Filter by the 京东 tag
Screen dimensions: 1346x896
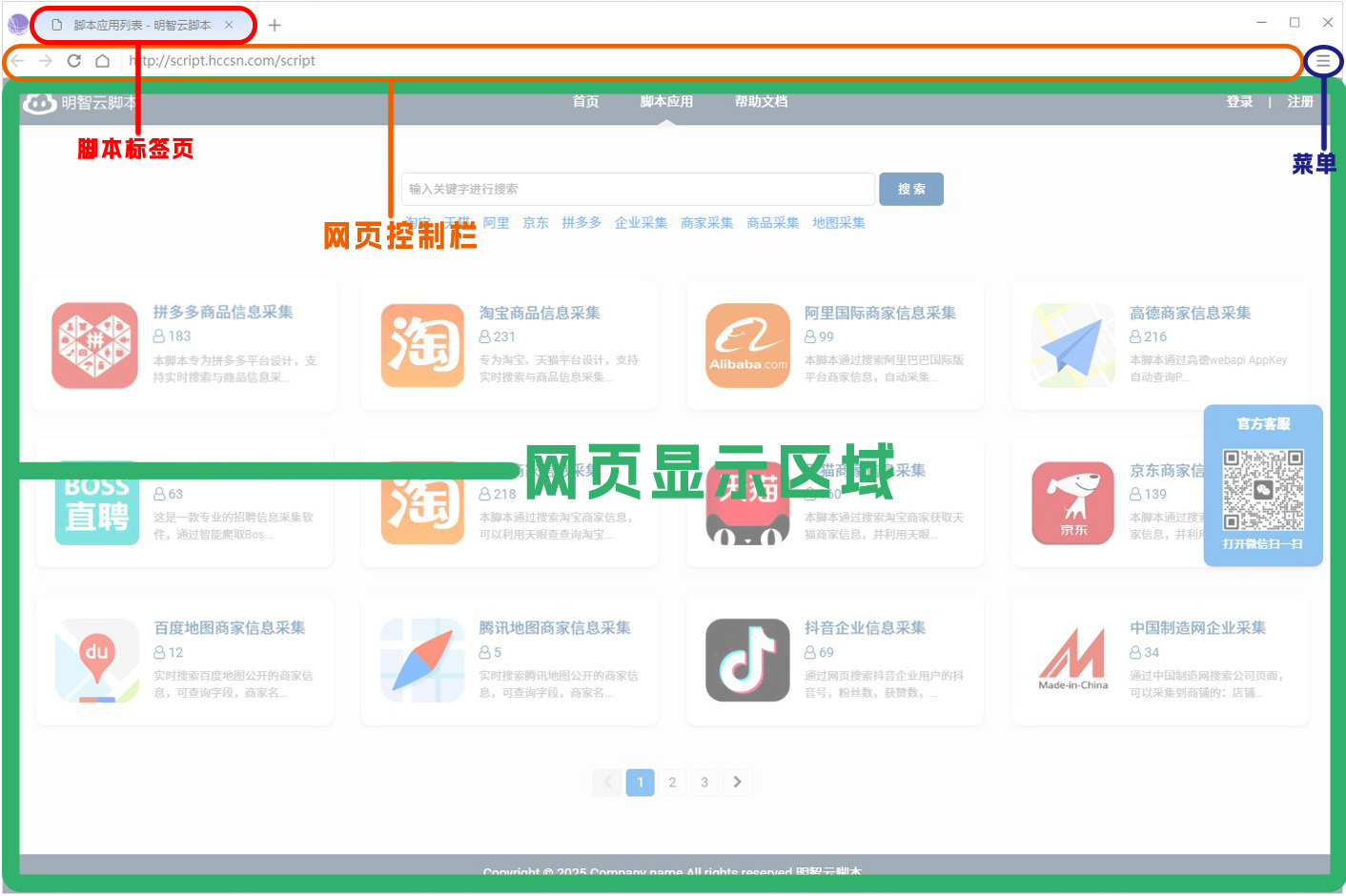click(536, 223)
